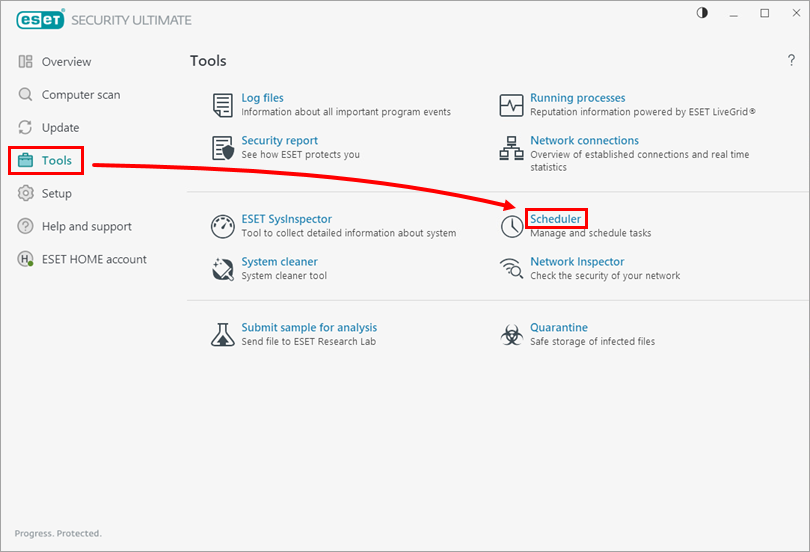Click the Running processes heartbeat icon
810x552 pixels.
(x=511, y=105)
